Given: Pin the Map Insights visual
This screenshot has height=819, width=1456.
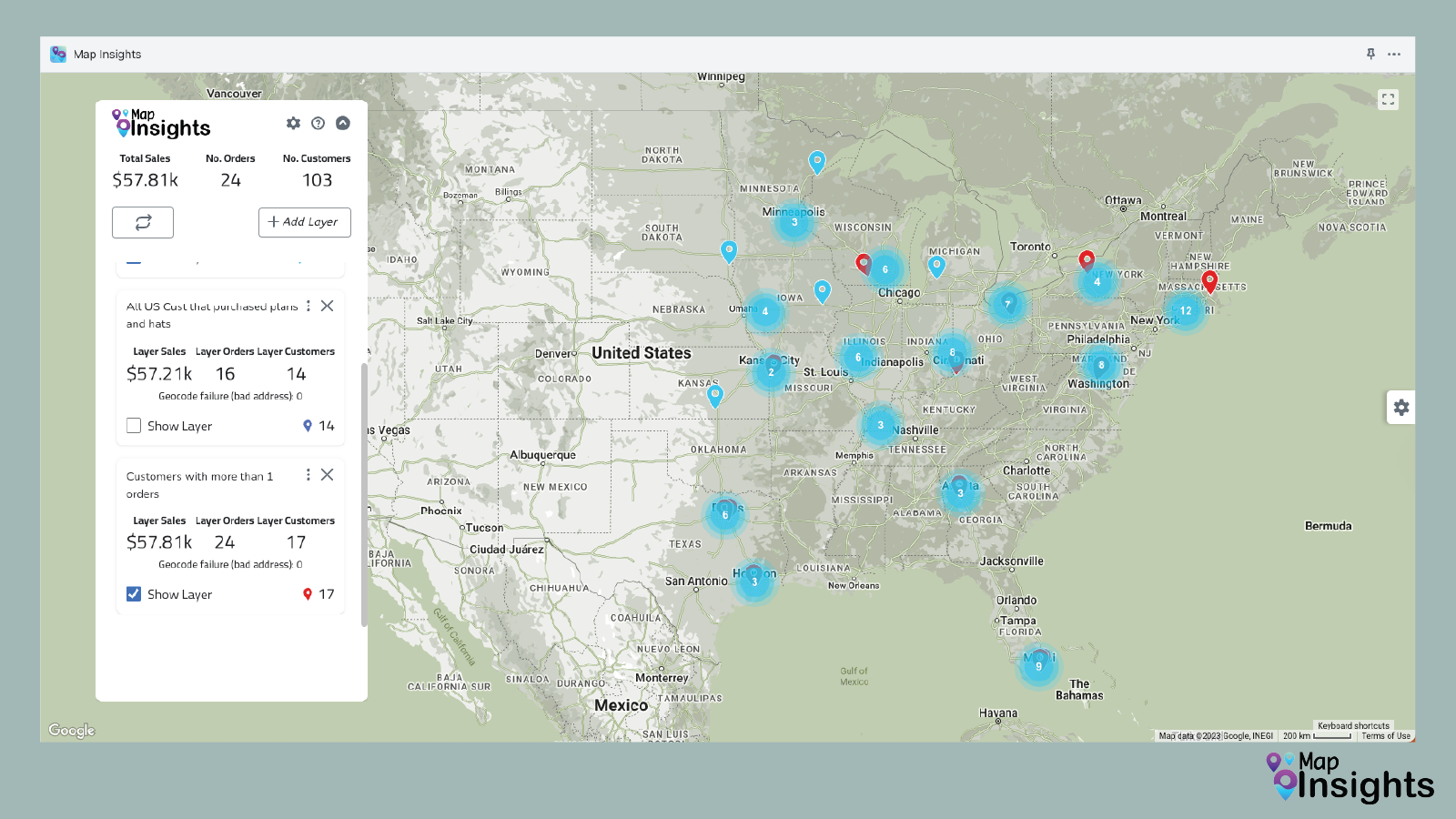Looking at the screenshot, I should coord(1370,54).
